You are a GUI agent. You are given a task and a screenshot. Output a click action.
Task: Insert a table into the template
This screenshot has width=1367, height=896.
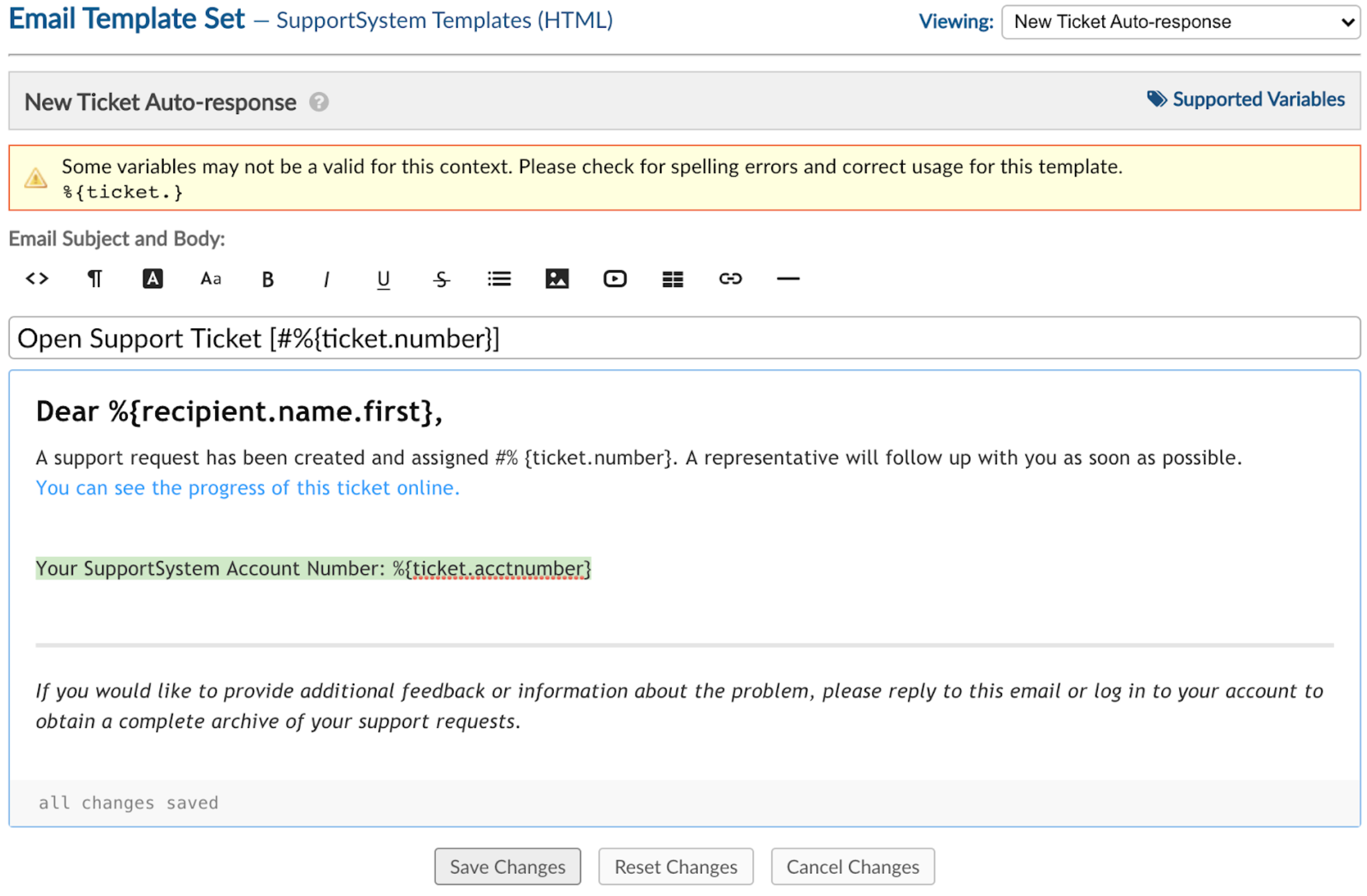click(x=672, y=278)
